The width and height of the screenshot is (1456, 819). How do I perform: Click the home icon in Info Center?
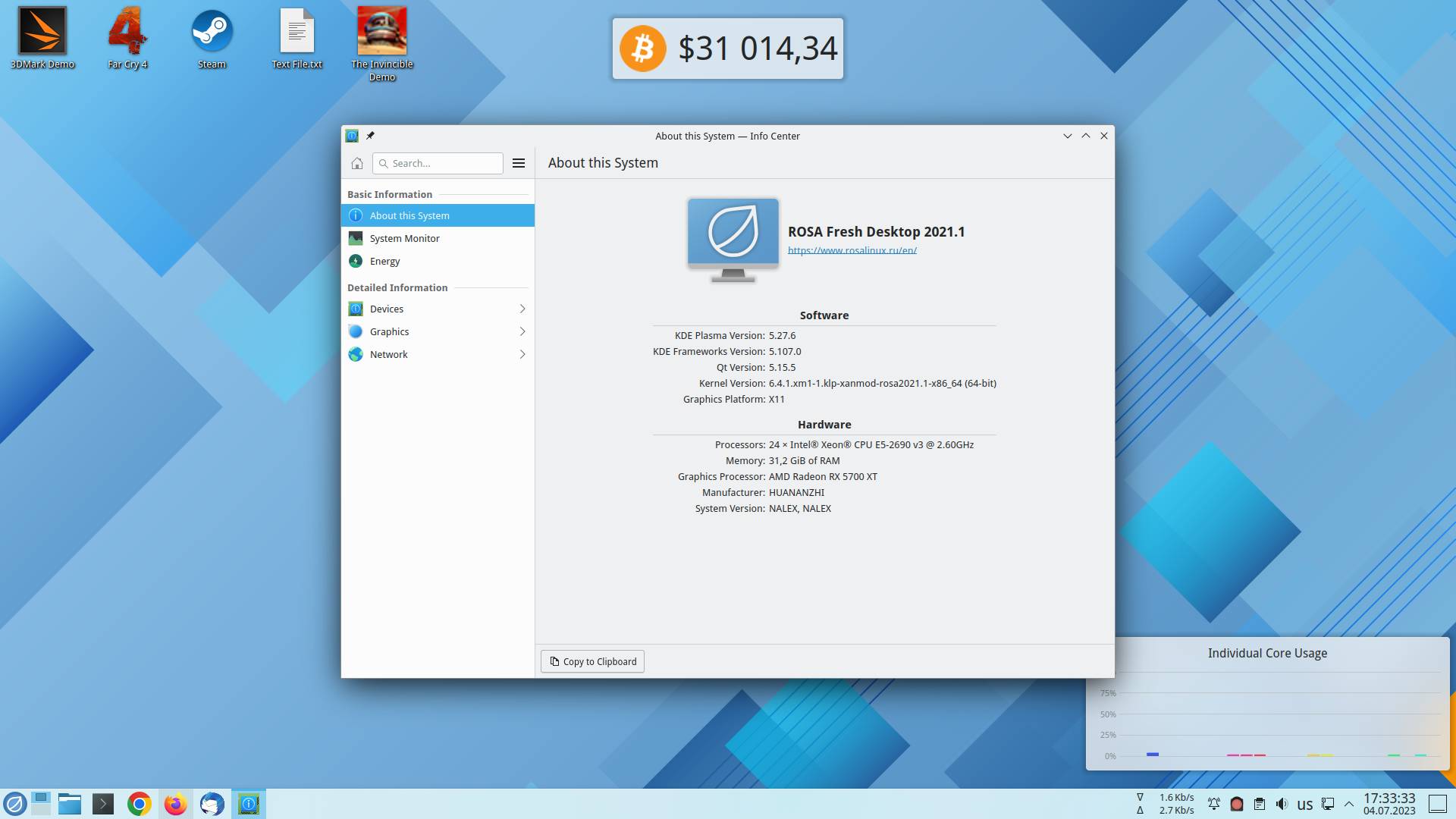(x=357, y=163)
